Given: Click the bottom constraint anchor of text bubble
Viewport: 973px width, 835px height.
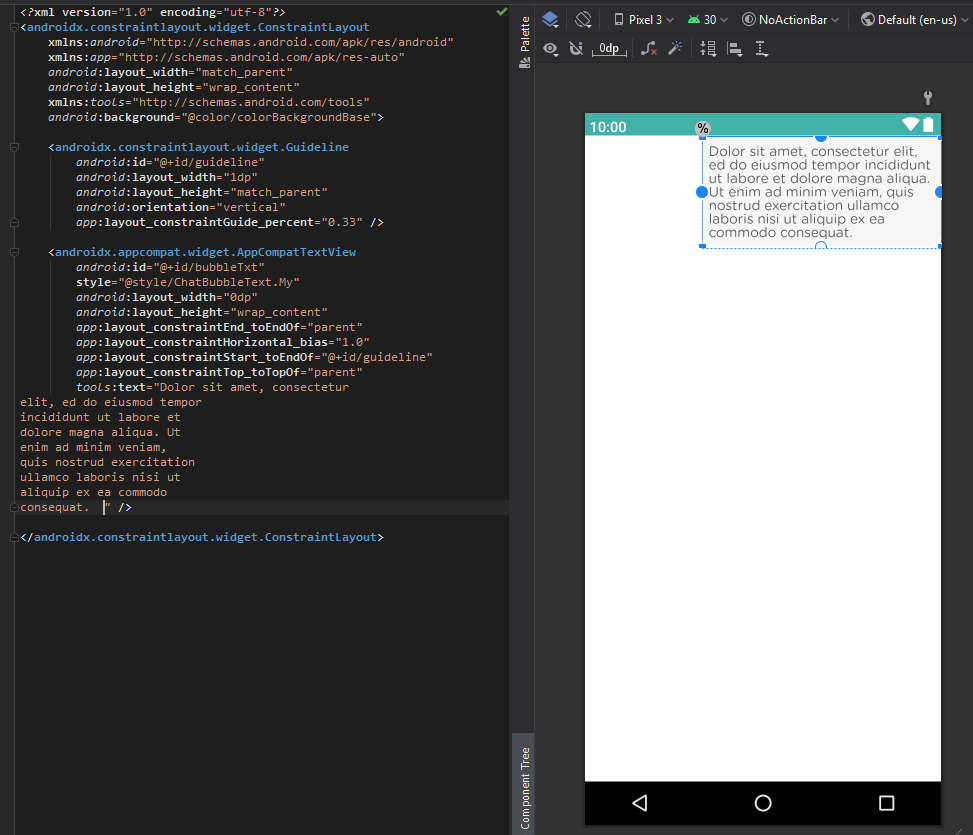Looking at the screenshot, I should click(x=821, y=246).
